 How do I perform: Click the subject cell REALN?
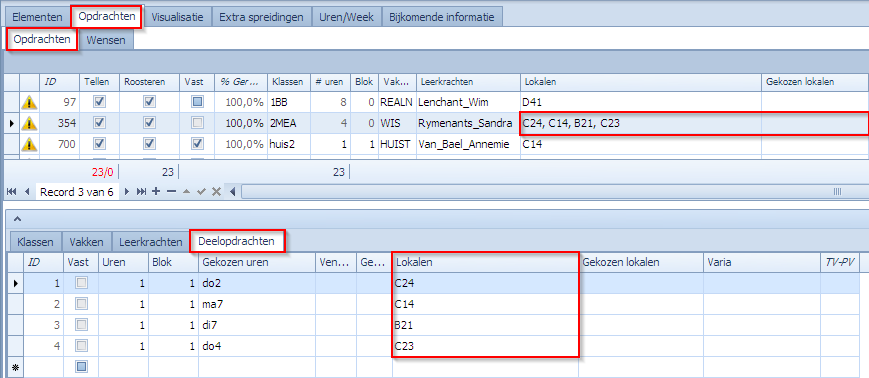[x=397, y=102]
